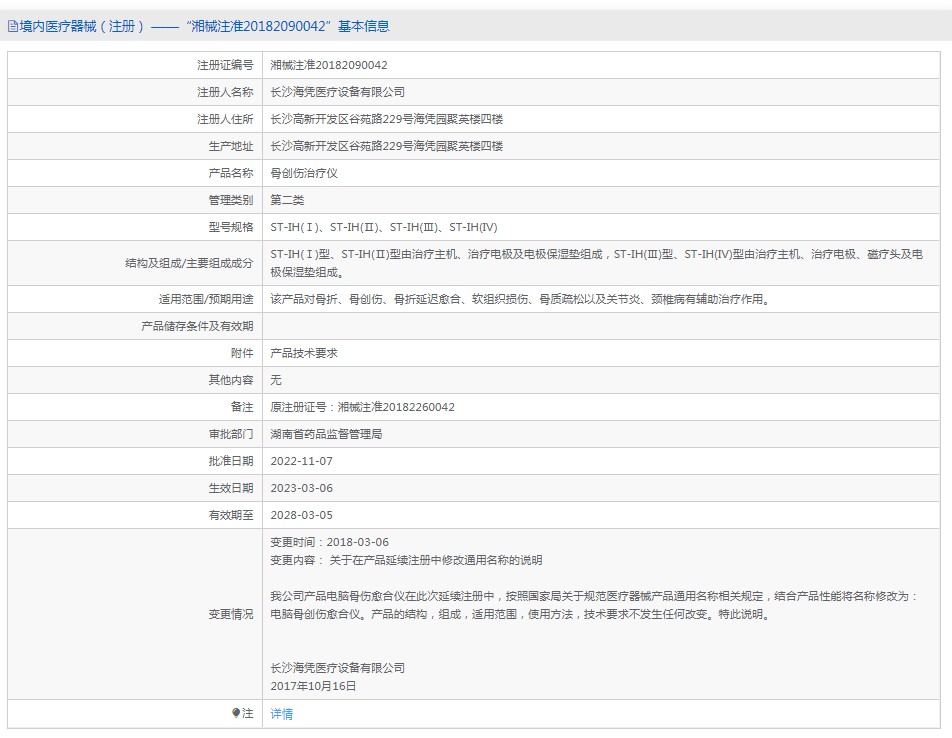Screen dimensions: 952x738
Task: Click the 生产地址 label
Action: pyautogui.click(x=231, y=146)
